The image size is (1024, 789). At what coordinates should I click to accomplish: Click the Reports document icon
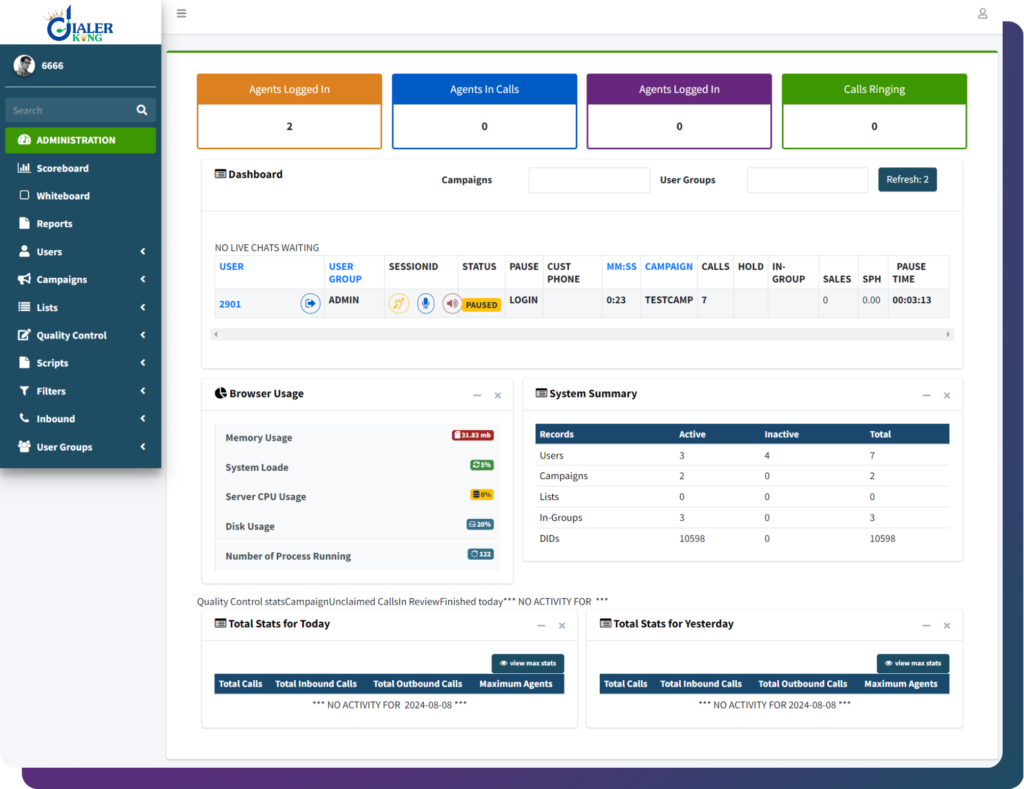pyautogui.click(x=24, y=223)
